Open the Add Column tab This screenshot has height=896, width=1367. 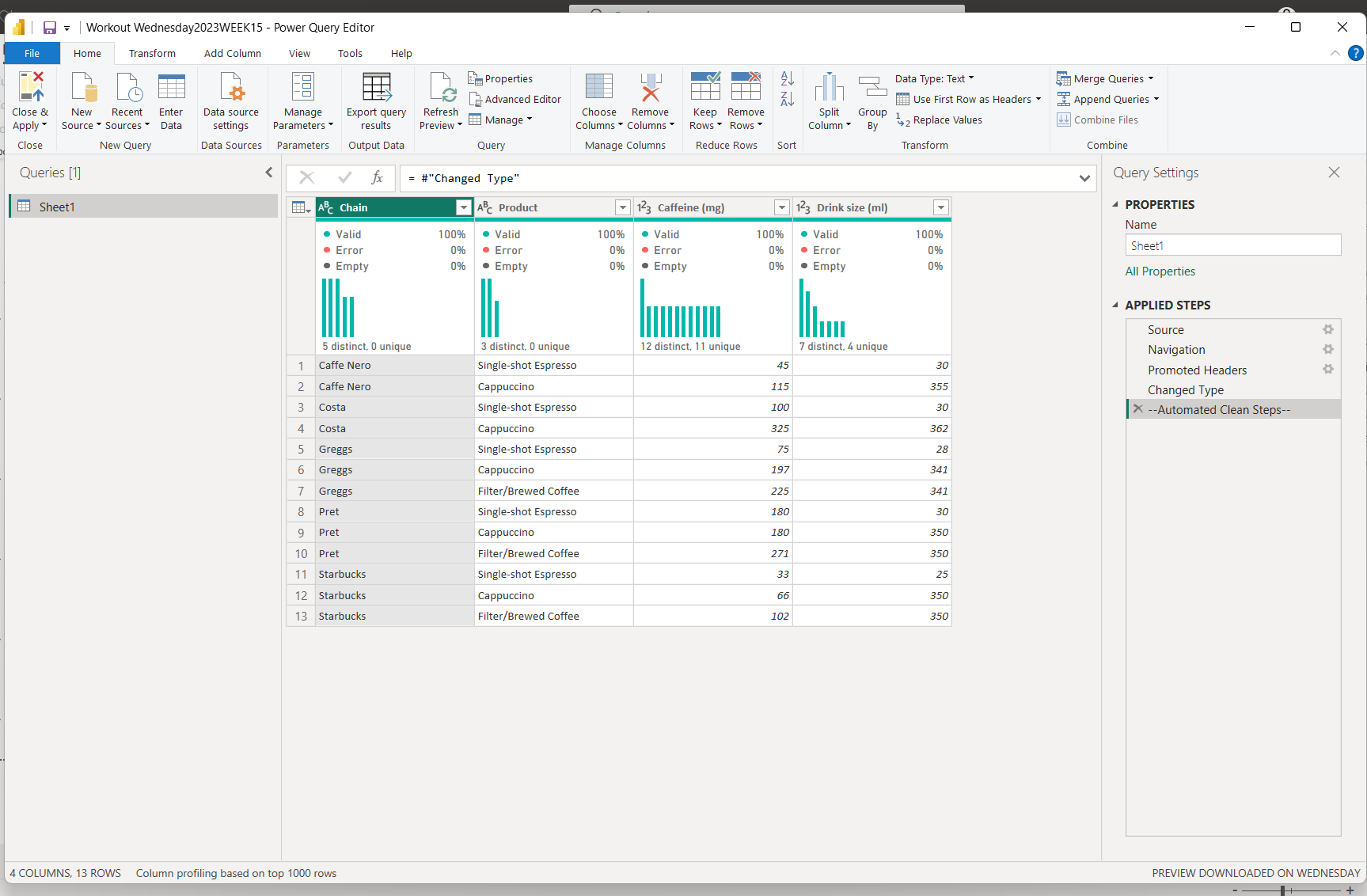click(232, 53)
